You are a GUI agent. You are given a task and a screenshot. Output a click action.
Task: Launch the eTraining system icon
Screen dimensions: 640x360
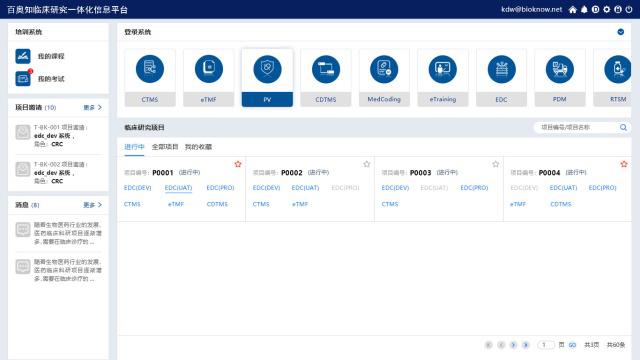[x=443, y=69]
